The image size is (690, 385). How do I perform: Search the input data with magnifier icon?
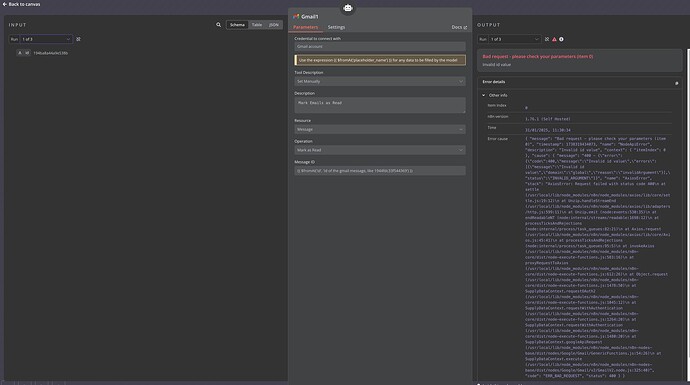click(218, 25)
